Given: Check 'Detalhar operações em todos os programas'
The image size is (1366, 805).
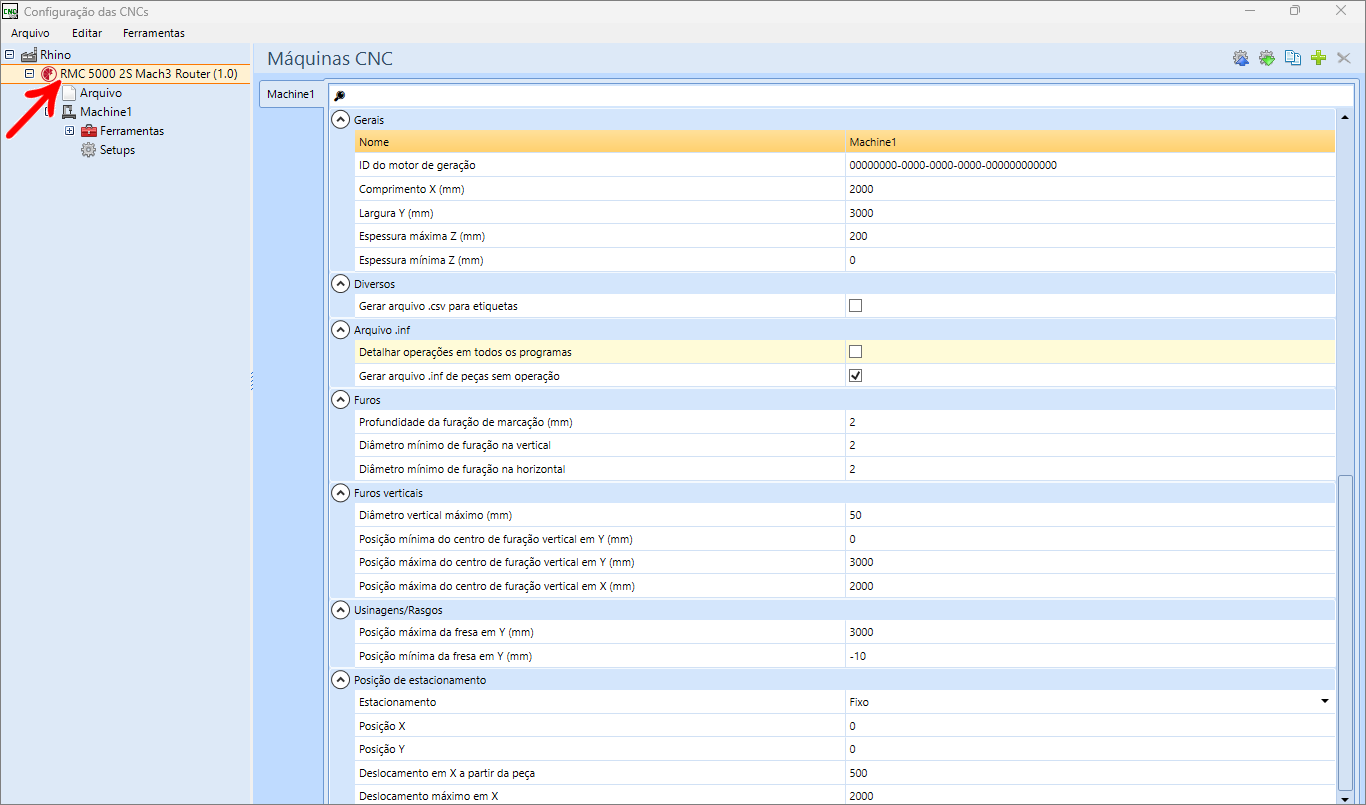Looking at the screenshot, I should tap(855, 352).
